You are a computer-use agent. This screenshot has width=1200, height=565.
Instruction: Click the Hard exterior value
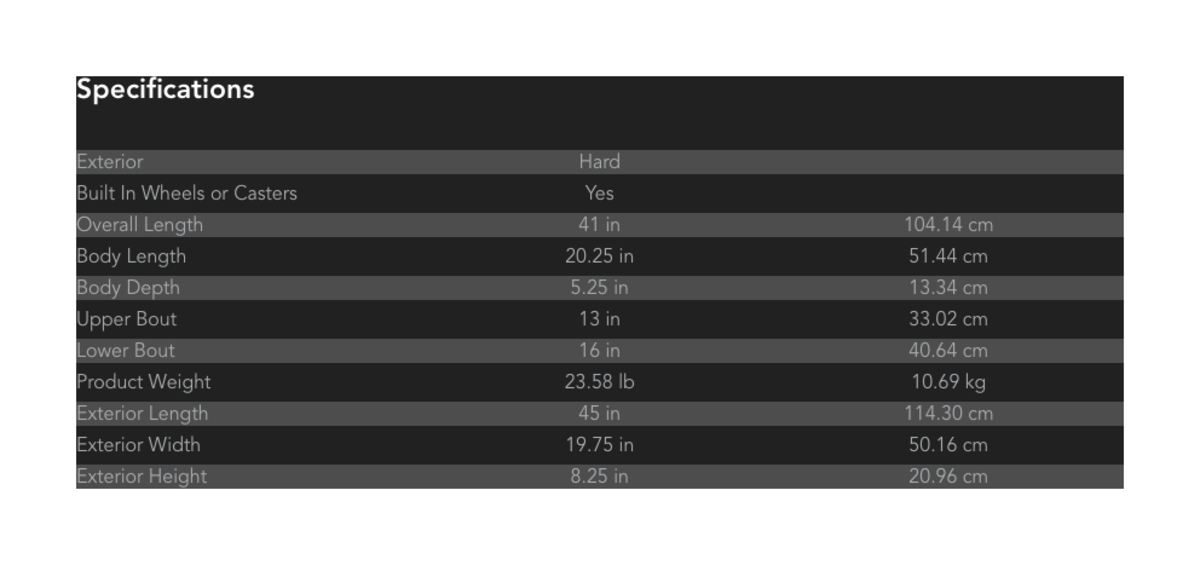pos(599,162)
